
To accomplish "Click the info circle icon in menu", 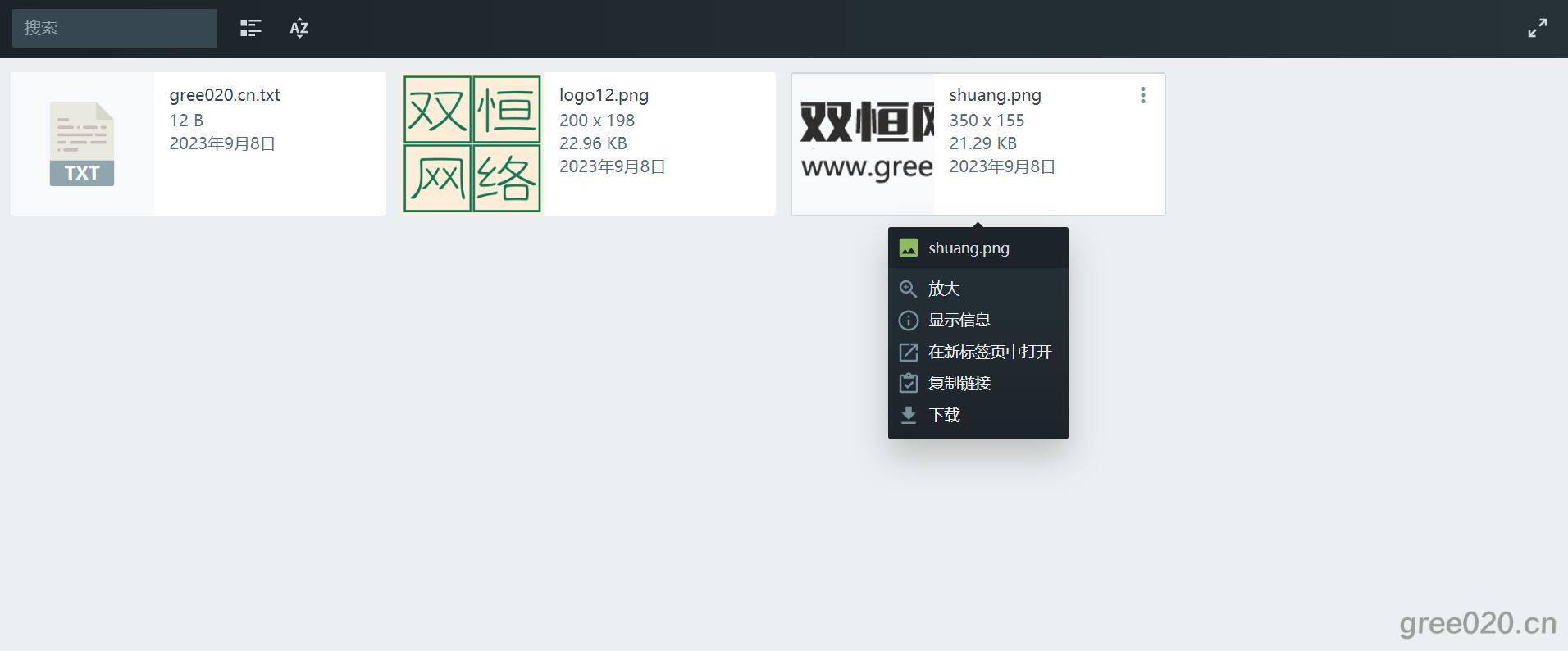I will coord(908,320).
